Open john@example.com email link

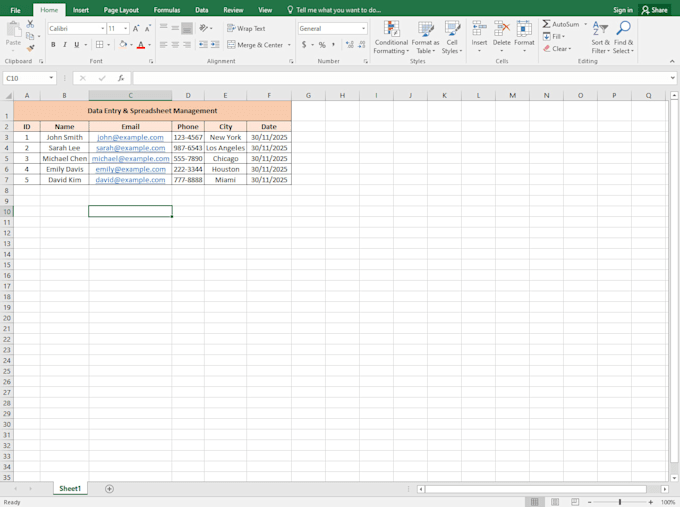point(130,137)
